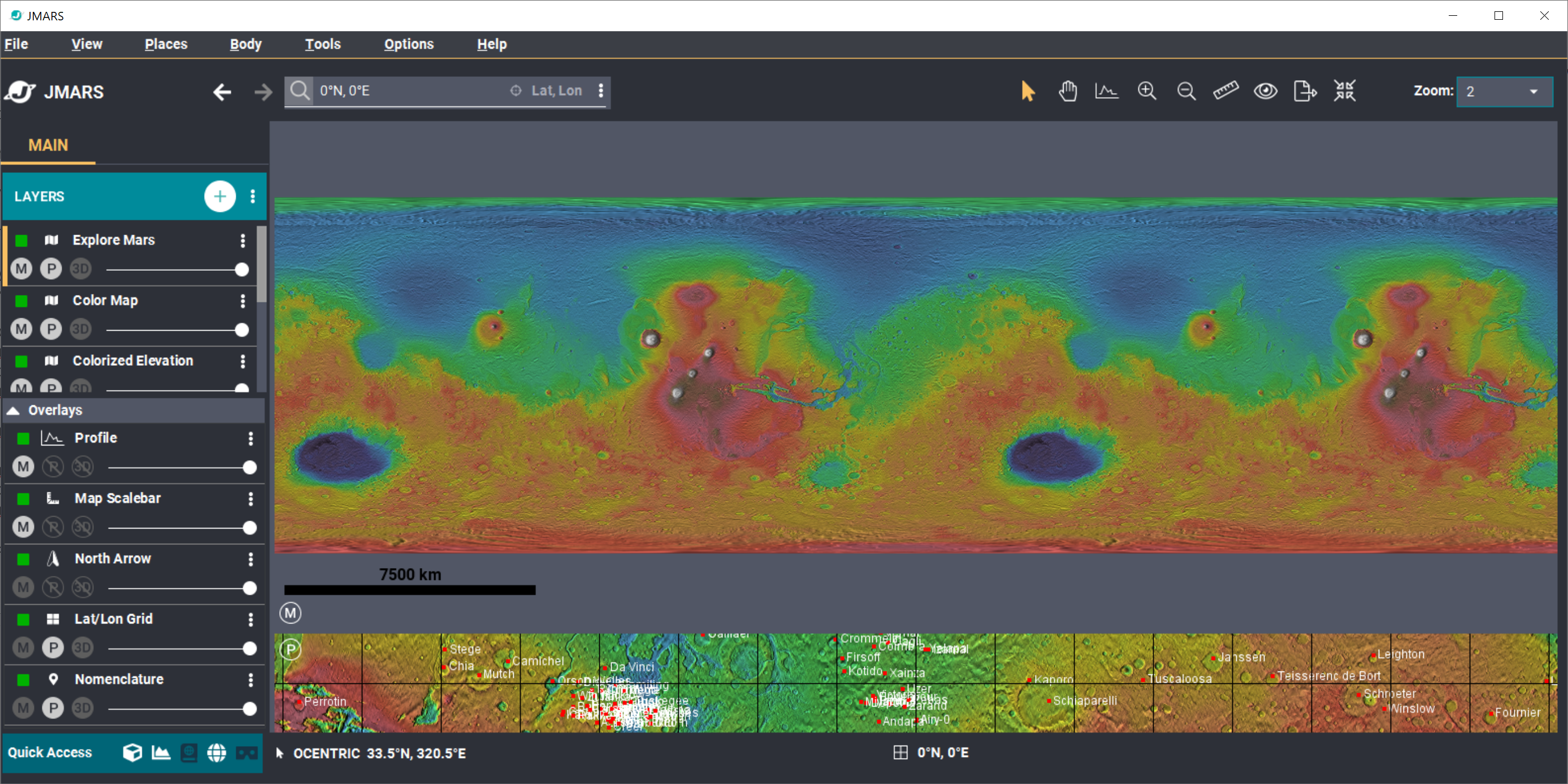Toggle Nomenclature green checkbox
The width and height of the screenshot is (1568, 784).
pyautogui.click(x=23, y=679)
